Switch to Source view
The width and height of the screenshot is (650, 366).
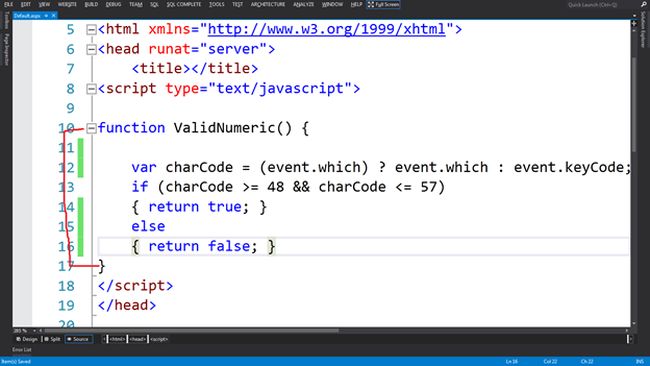coord(78,339)
